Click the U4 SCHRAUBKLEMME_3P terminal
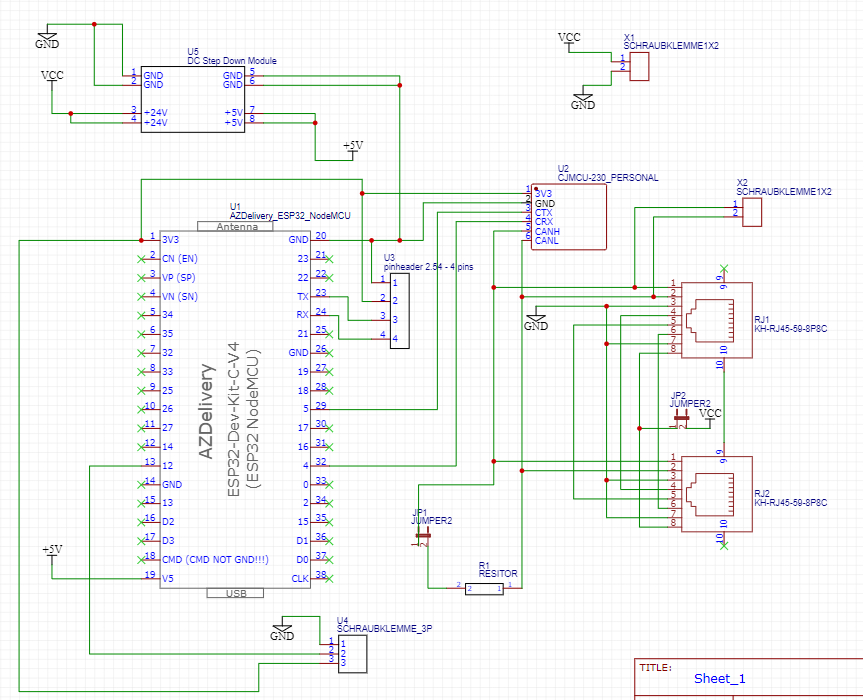The image size is (863, 700). [x=352, y=654]
